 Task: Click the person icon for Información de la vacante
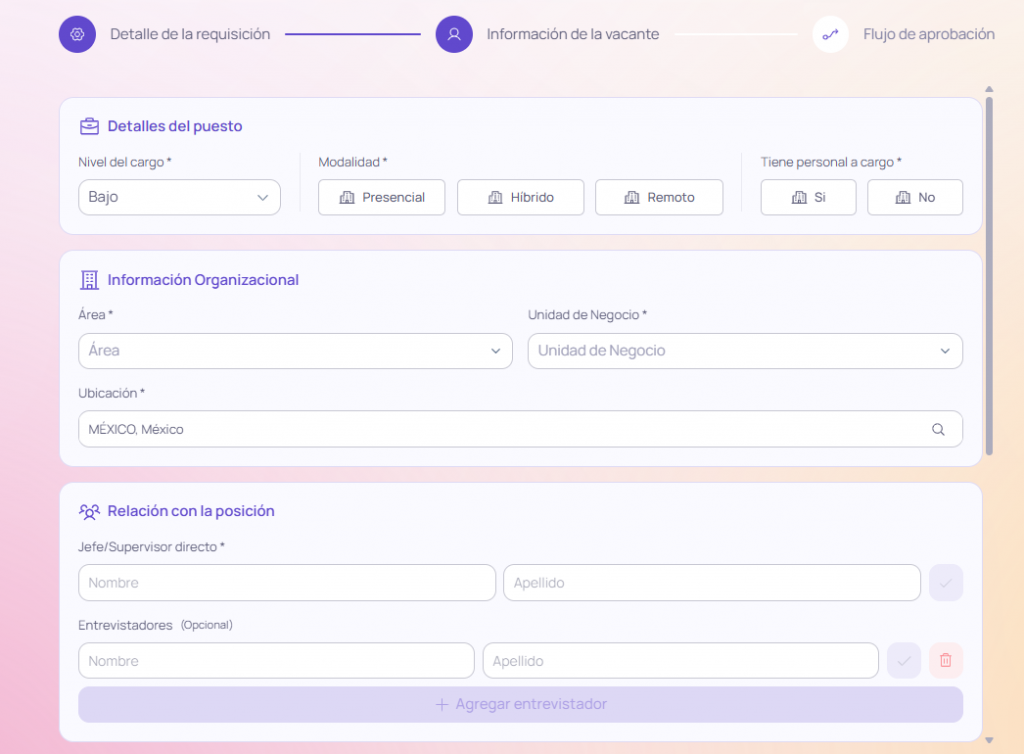pyautogui.click(x=453, y=34)
